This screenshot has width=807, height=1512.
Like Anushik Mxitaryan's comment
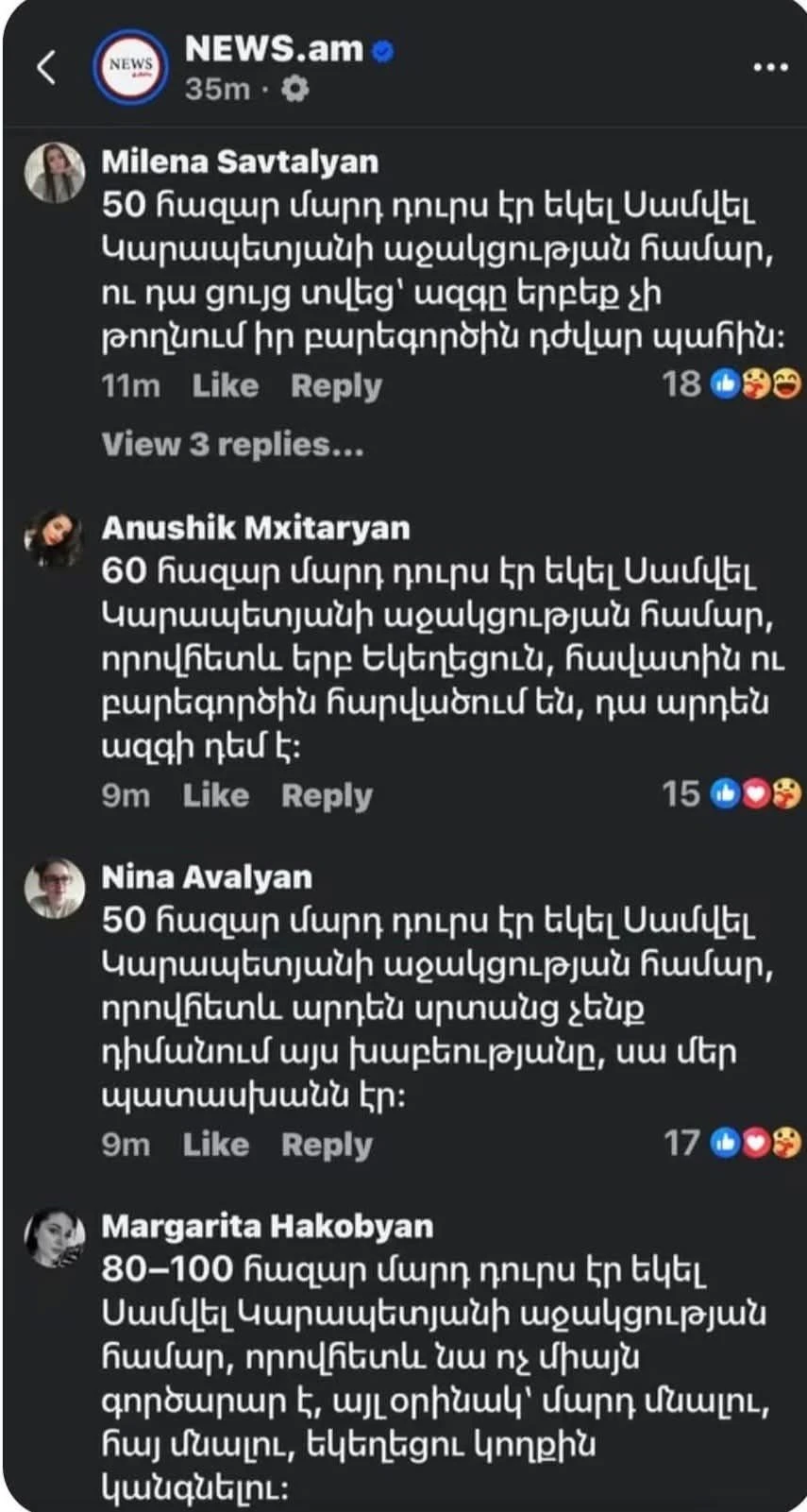[x=215, y=795]
